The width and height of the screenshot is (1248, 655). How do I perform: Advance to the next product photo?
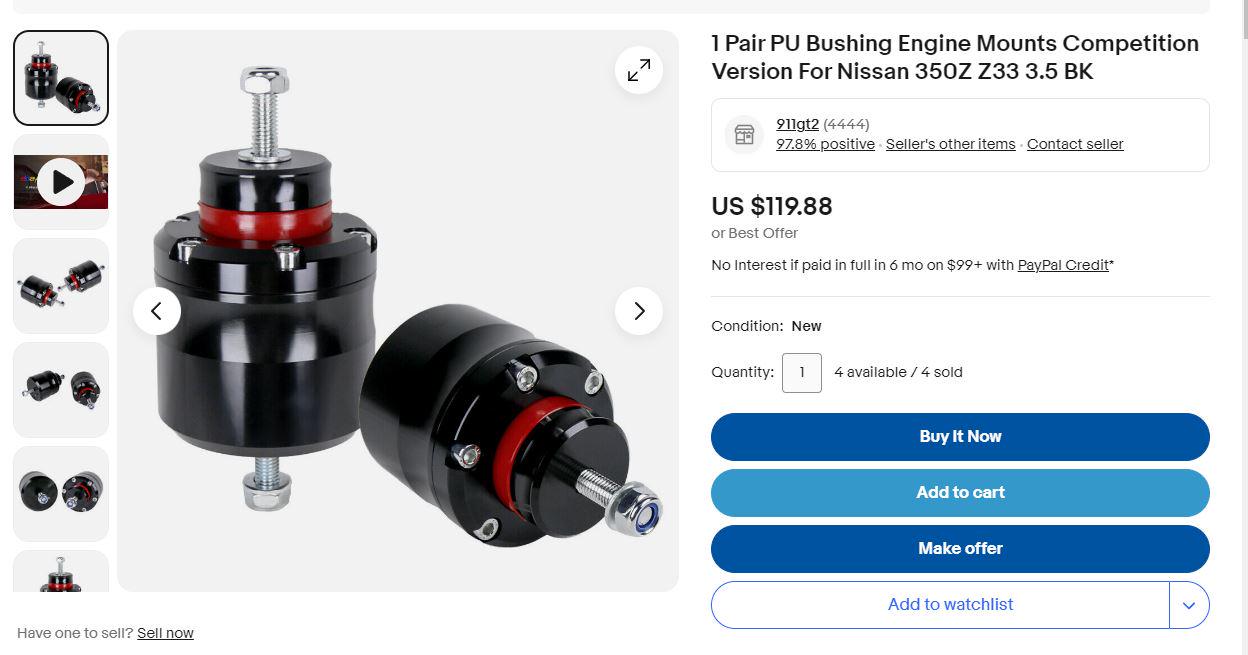(x=639, y=311)
